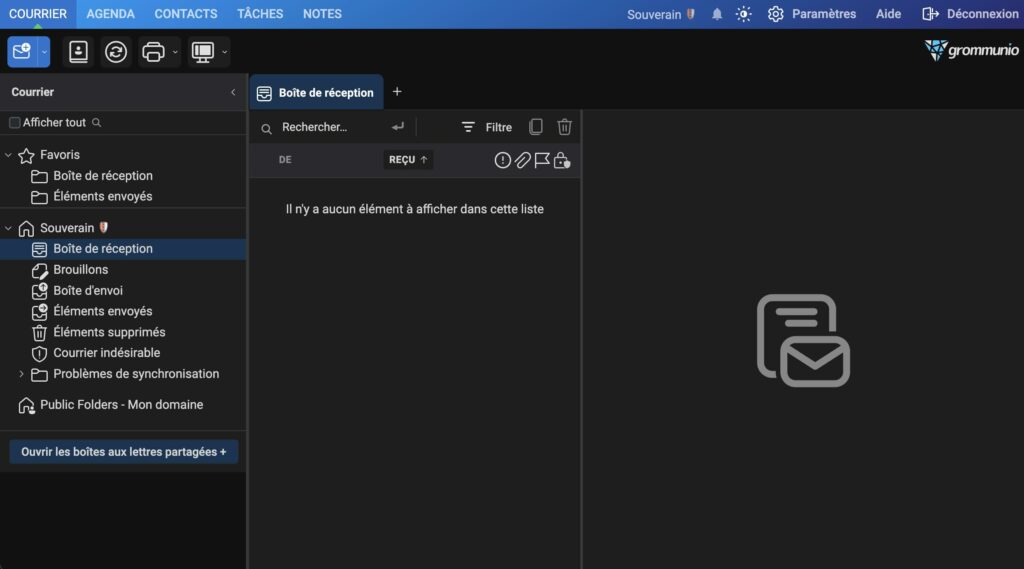Click the monitor view layout icon
This screenshot has width=1024, height=569.
pos(202,52)
